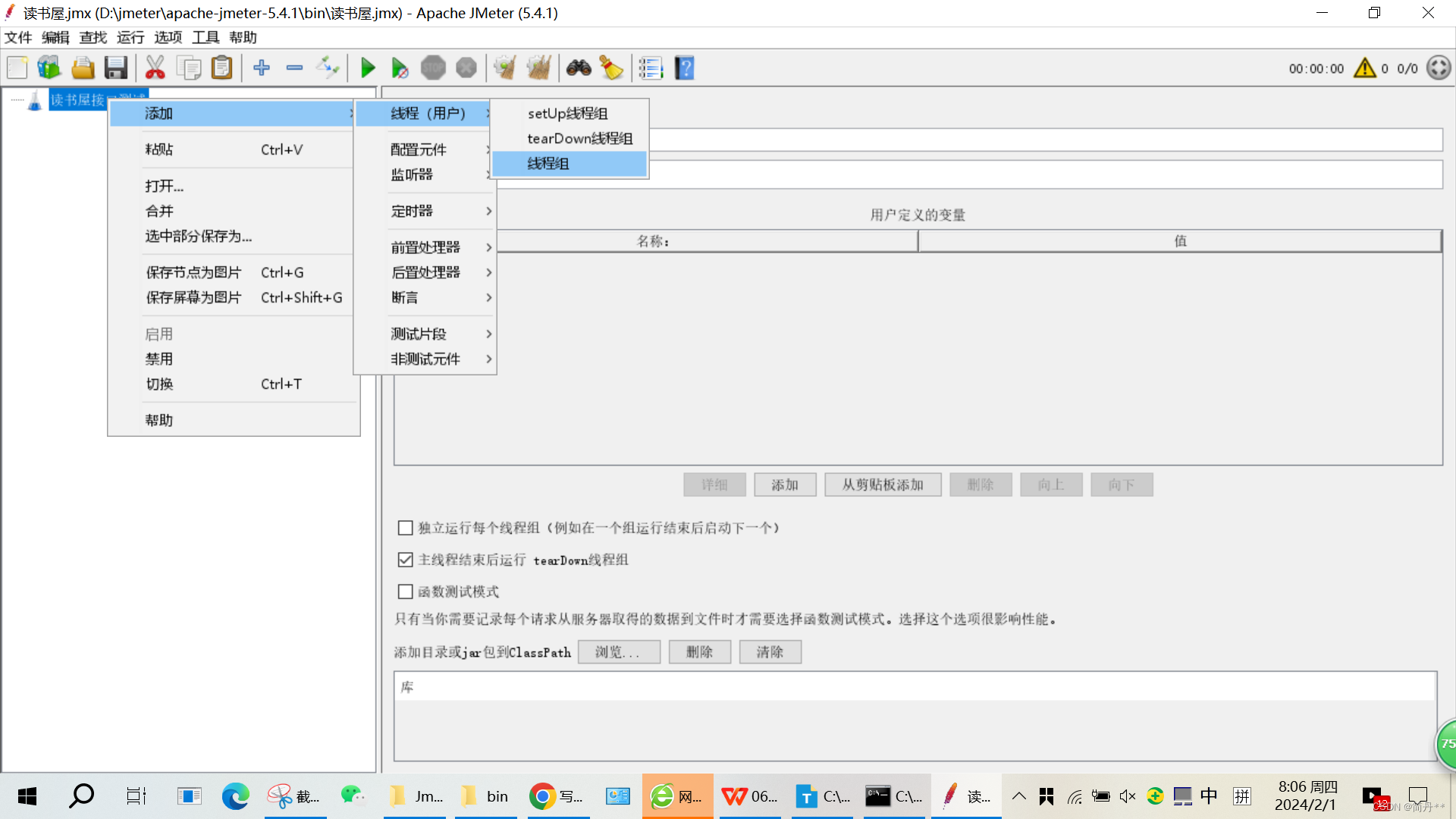Click the Cut scissors icon
Image resolution: width=1456 pixels, height=819 pixels.
tap(155, 68)
